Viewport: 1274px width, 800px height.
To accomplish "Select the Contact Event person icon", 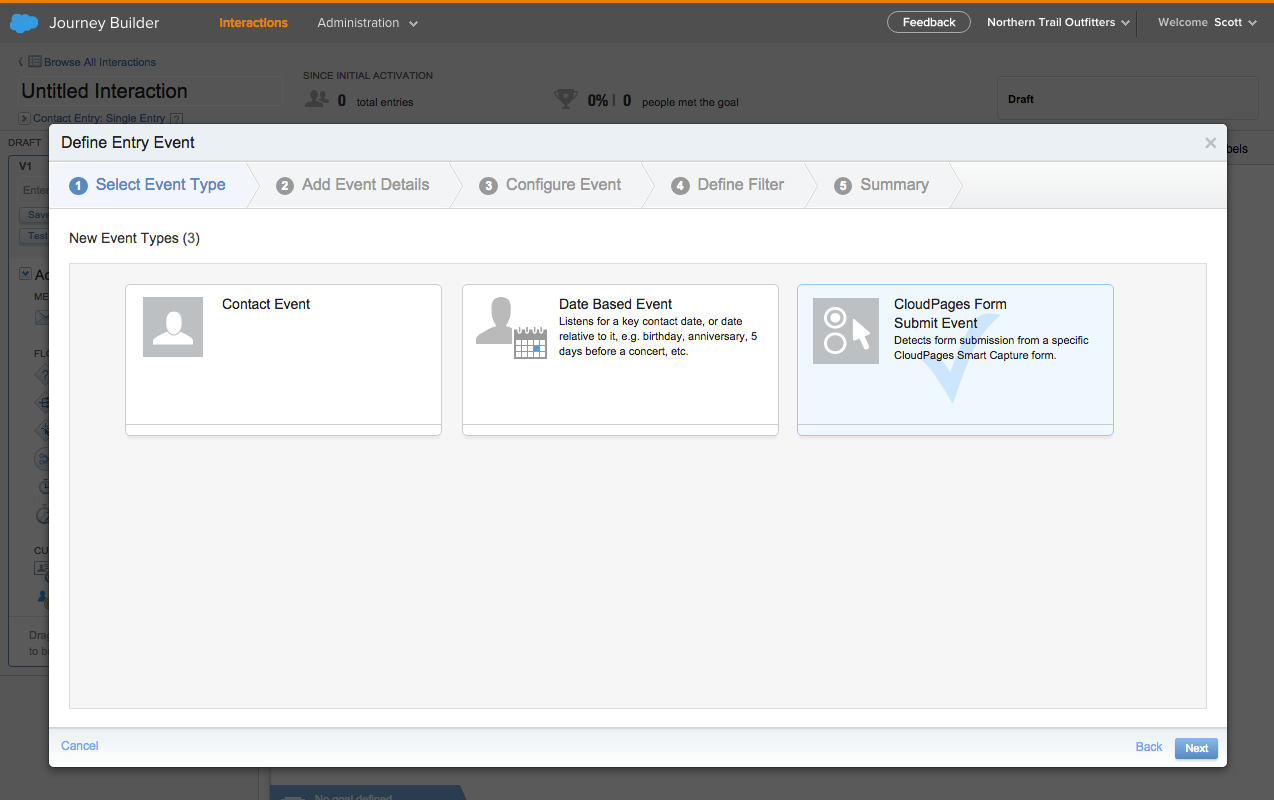I will pyautogui.click(x=173, y=327).
